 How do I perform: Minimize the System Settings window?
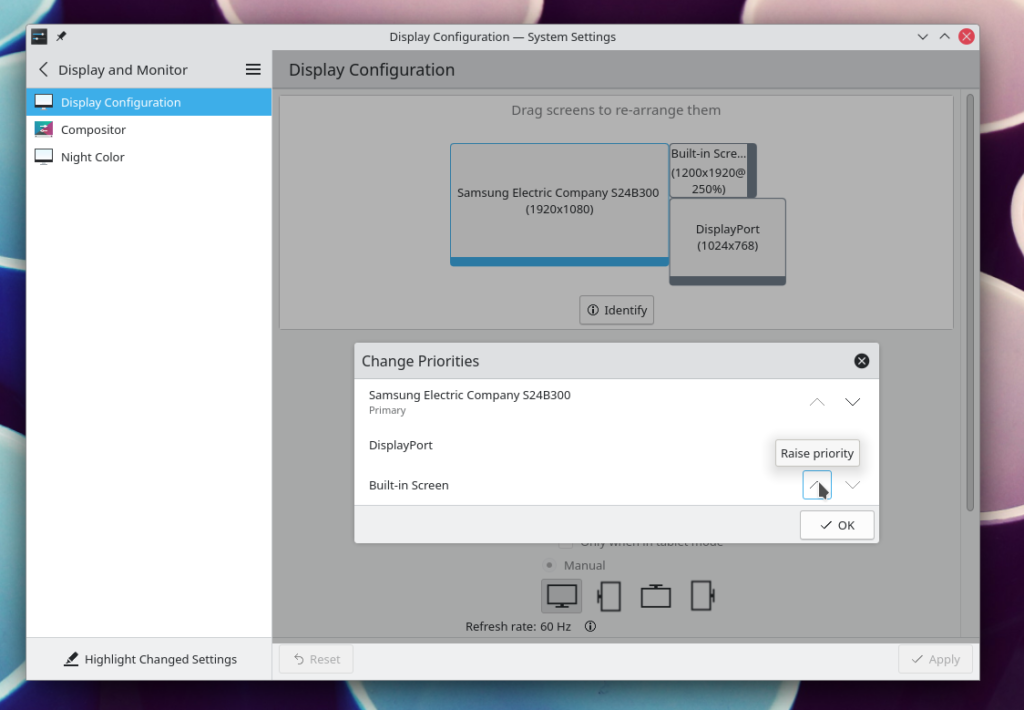pyautogui.click(x=922, y=37)
